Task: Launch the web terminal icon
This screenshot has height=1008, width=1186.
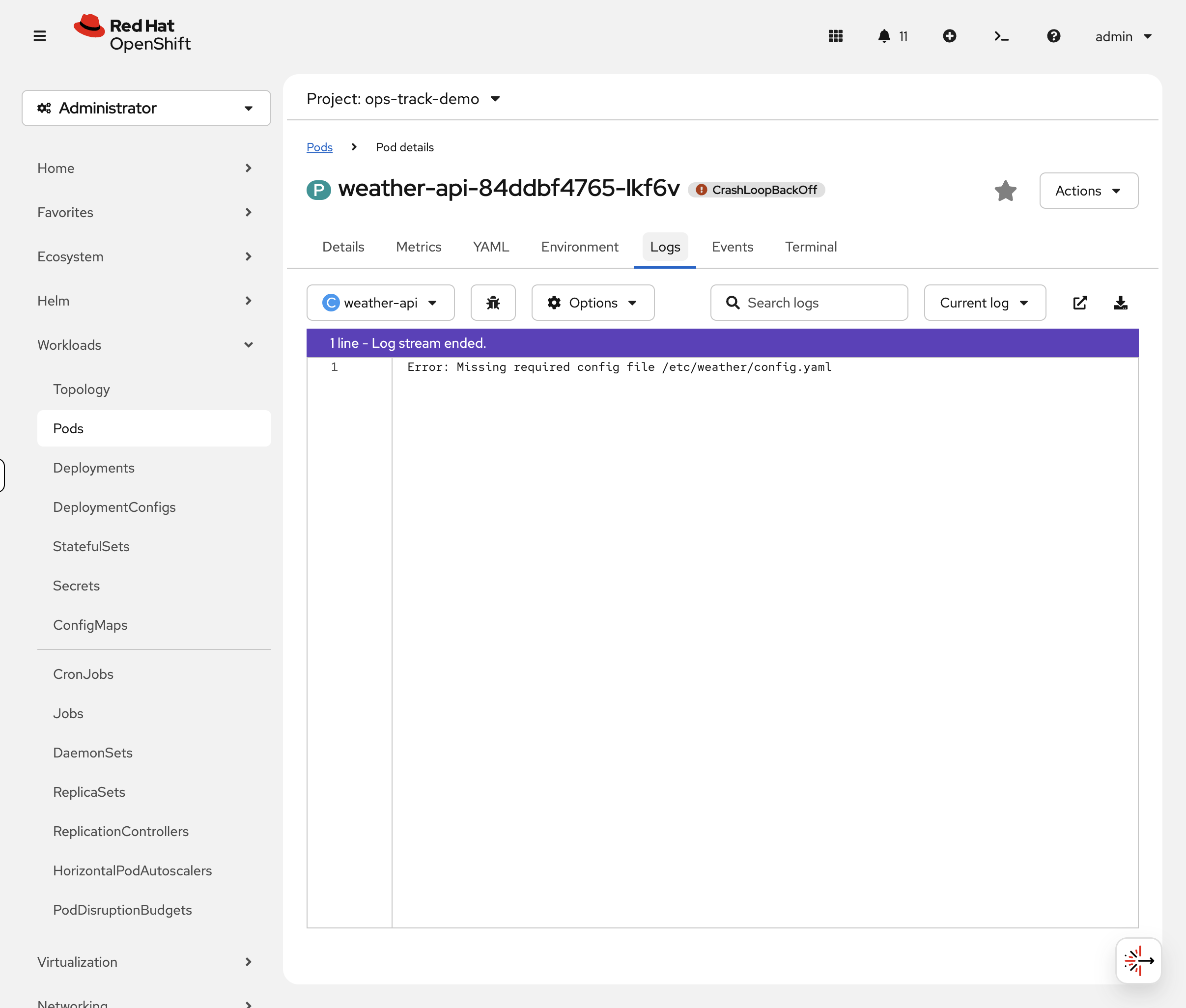Action: pyautogui.click(x=1001, y=36)
